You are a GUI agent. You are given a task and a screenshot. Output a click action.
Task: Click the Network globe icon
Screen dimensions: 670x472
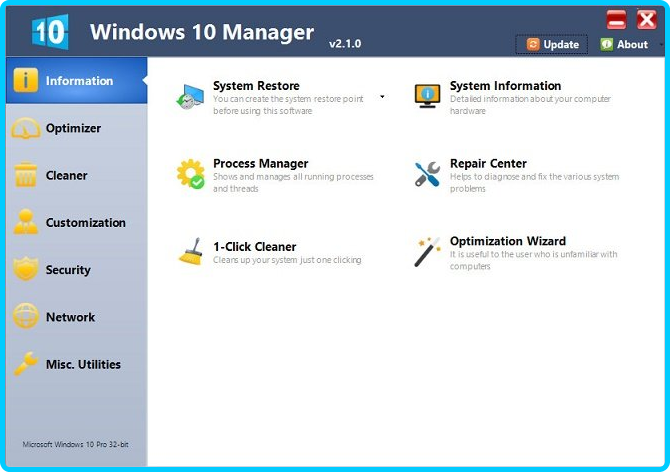[26, 317]
